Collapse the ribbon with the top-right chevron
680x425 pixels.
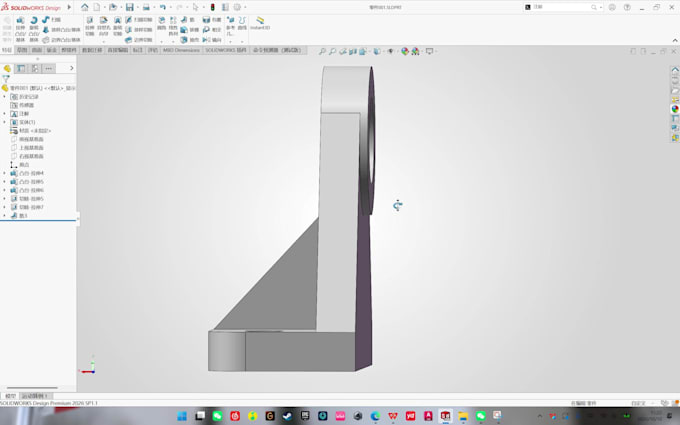675,40
